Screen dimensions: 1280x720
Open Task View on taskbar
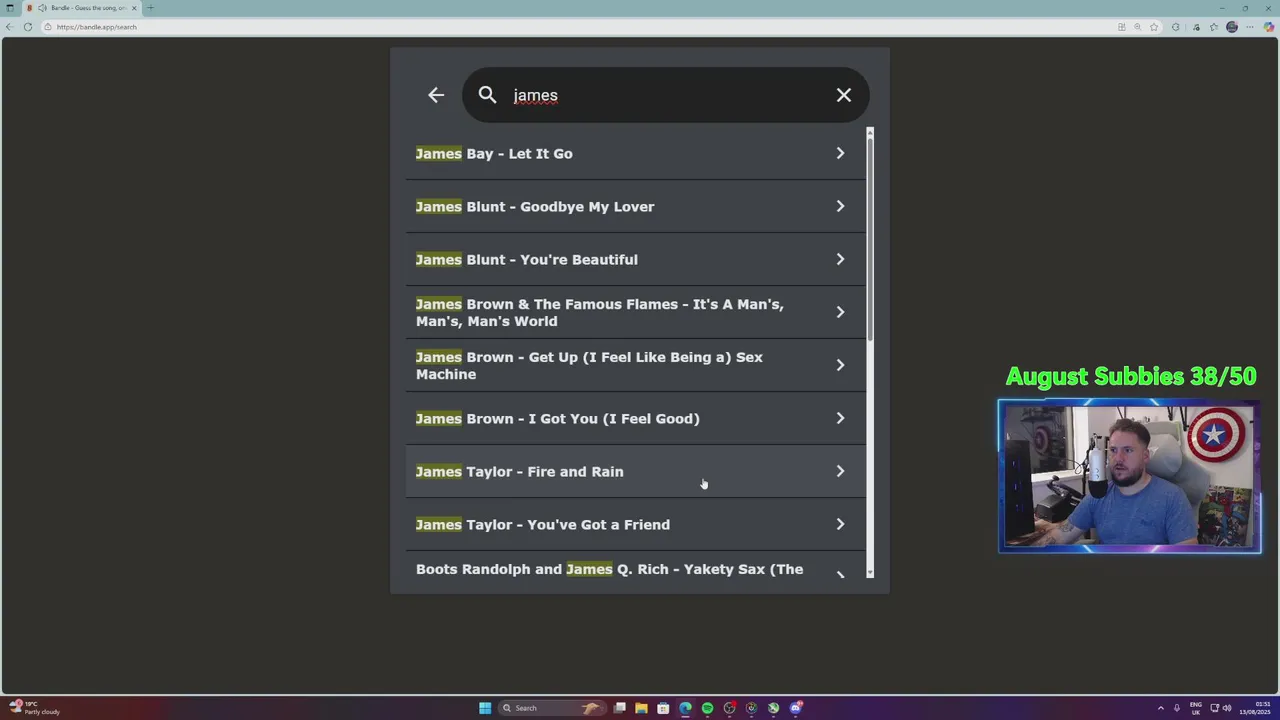coord(620,708)
